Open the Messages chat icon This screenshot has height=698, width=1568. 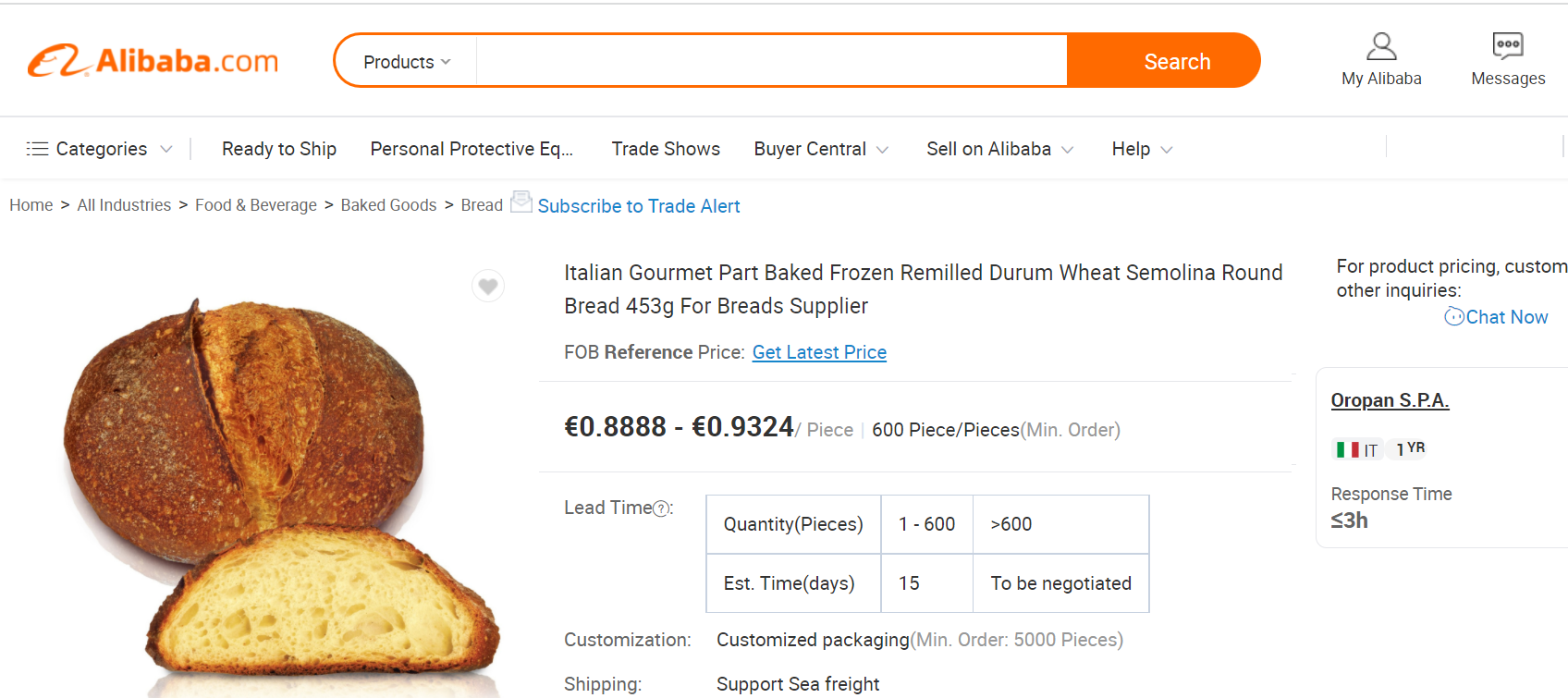click(1508, 45)
